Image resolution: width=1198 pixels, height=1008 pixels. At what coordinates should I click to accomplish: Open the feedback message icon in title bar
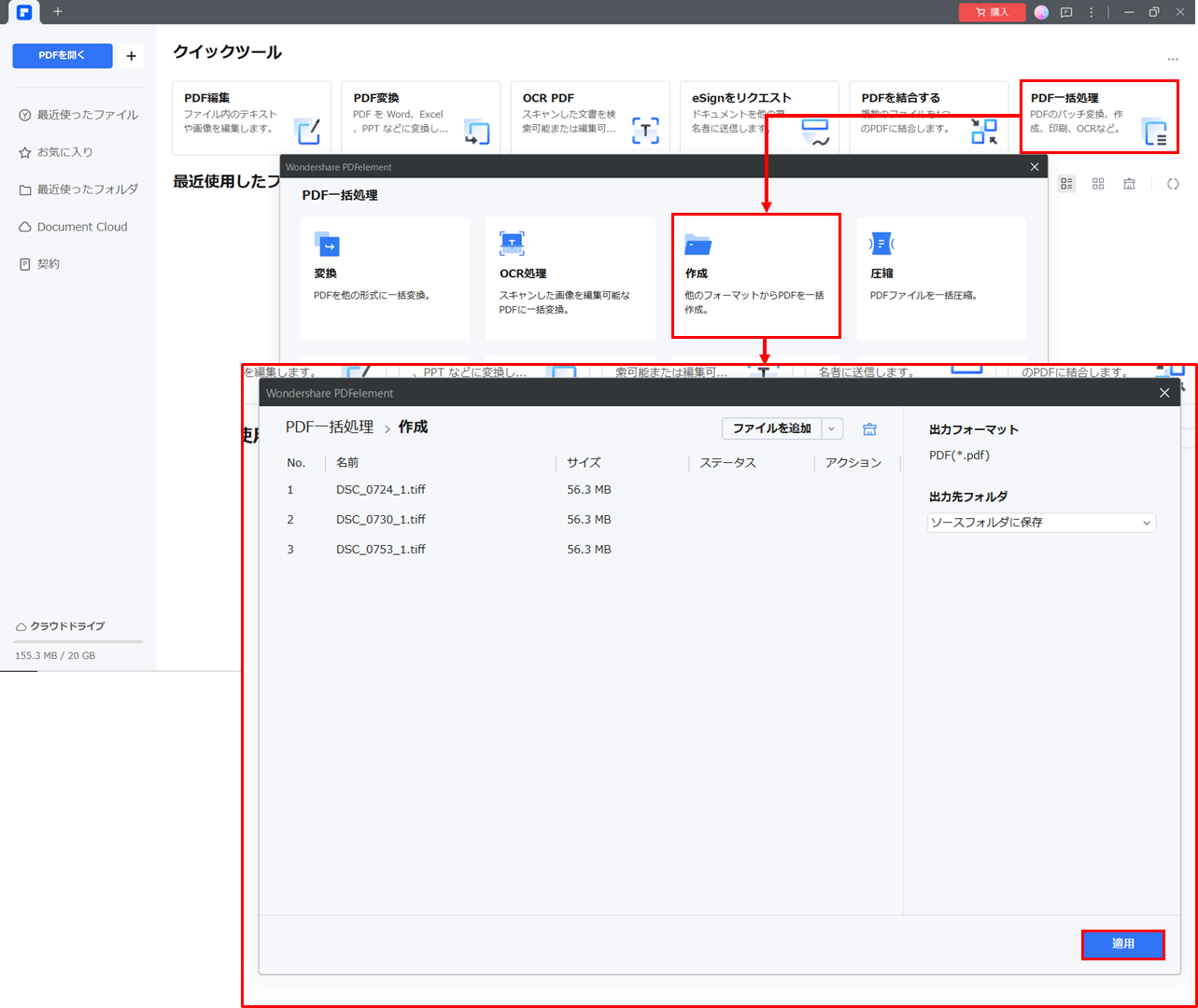tap(1066, 12)
